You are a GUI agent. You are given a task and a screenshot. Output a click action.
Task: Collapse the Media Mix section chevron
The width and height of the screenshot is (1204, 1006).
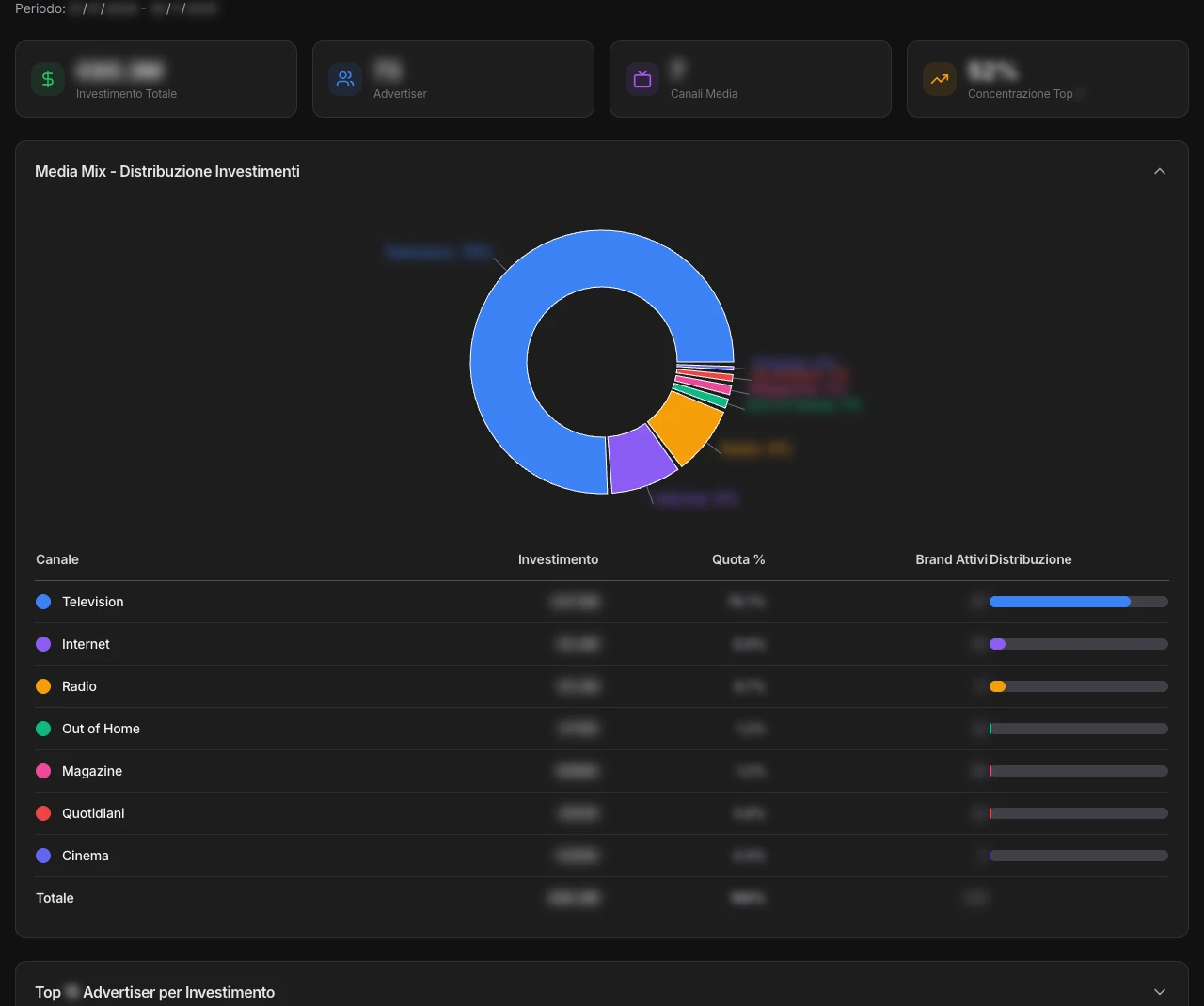tap(1160, 171)
